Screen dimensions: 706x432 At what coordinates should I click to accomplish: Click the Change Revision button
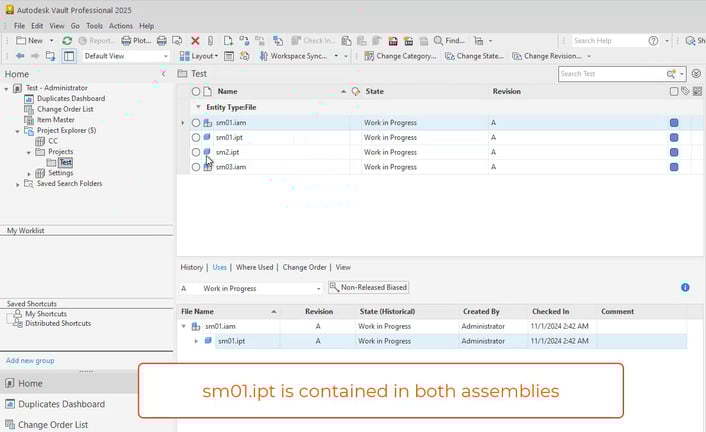pos(547,56)
